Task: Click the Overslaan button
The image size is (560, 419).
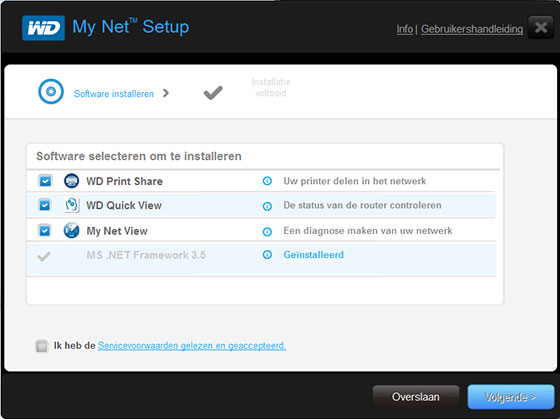Action: [416, 397]
